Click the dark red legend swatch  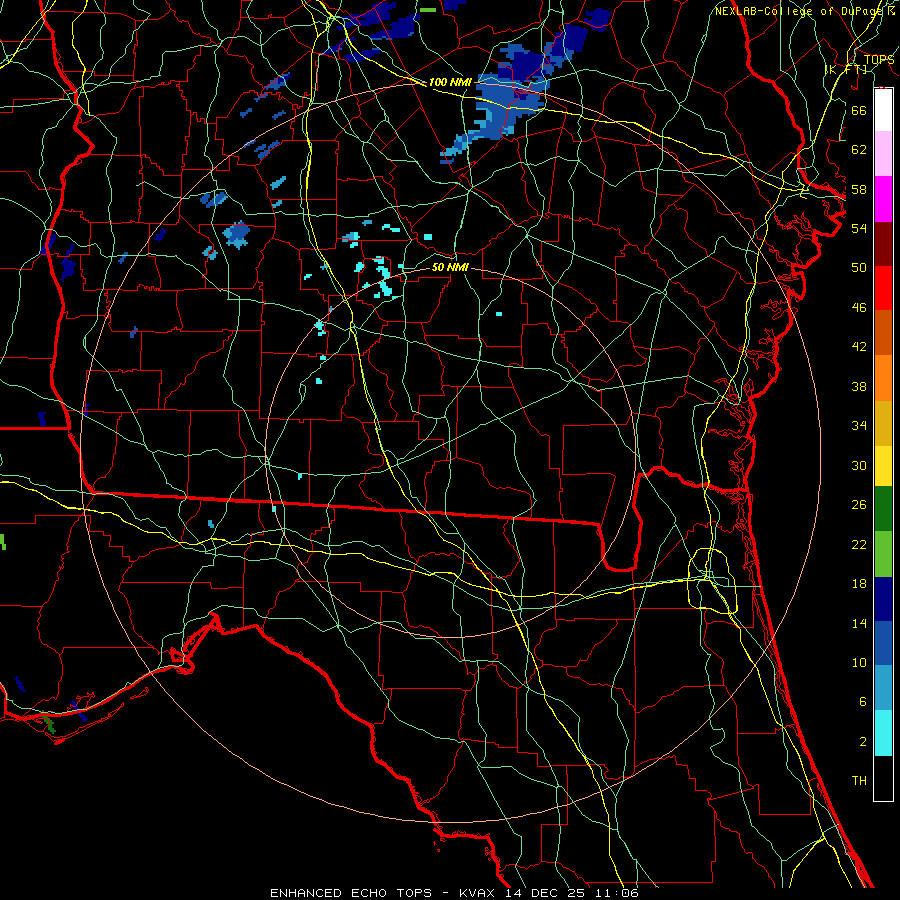pos(883,244)
